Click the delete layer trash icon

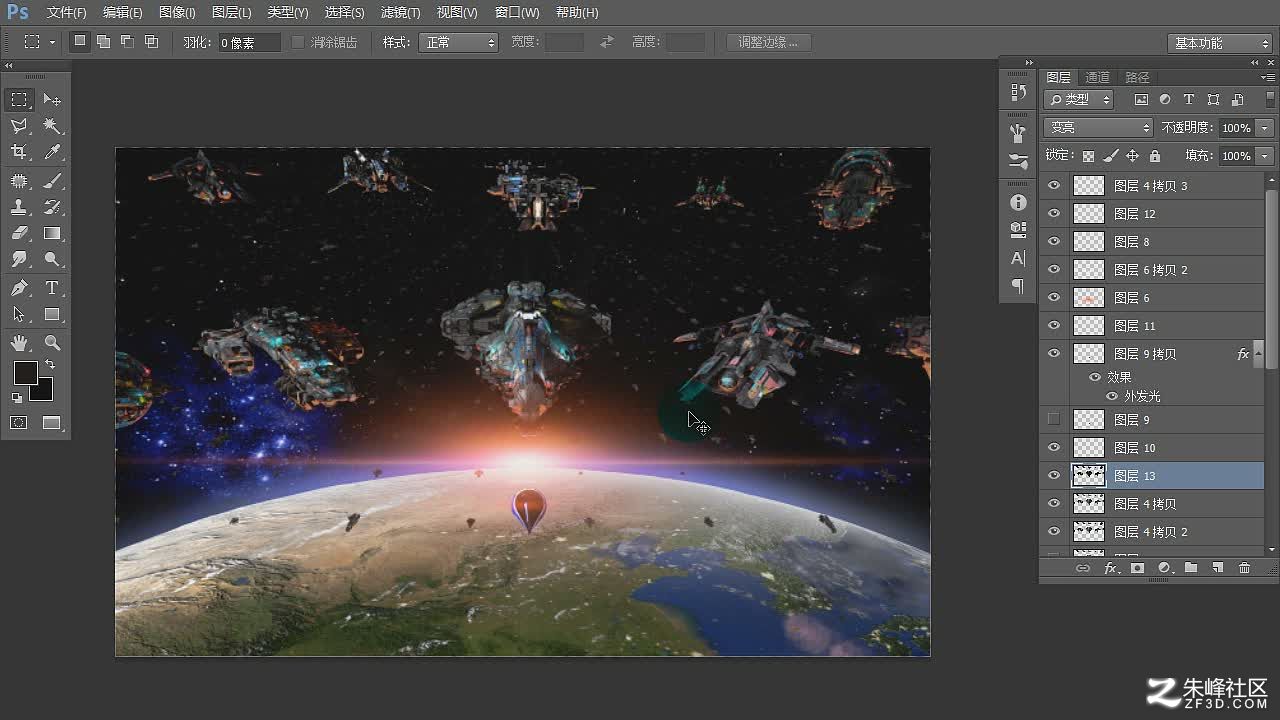[x=1244, y=568]
